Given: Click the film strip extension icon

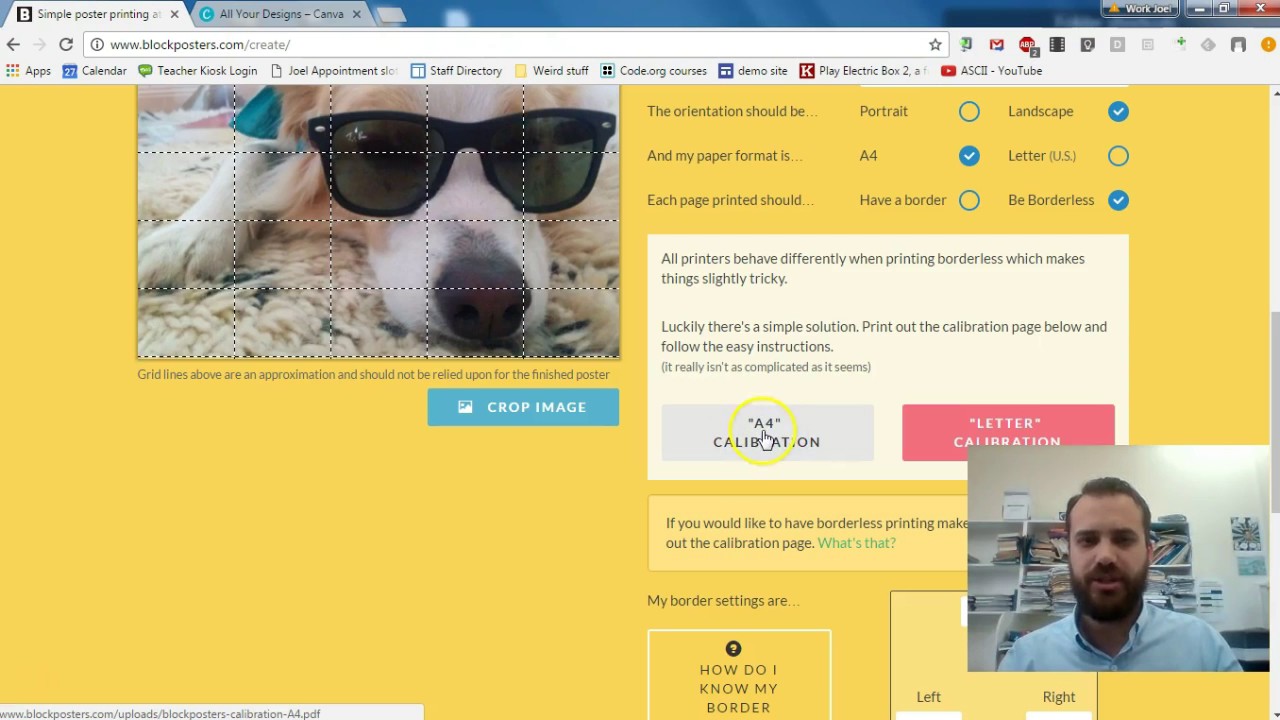Looking at the screenshot, I should tap(1057, 44).
